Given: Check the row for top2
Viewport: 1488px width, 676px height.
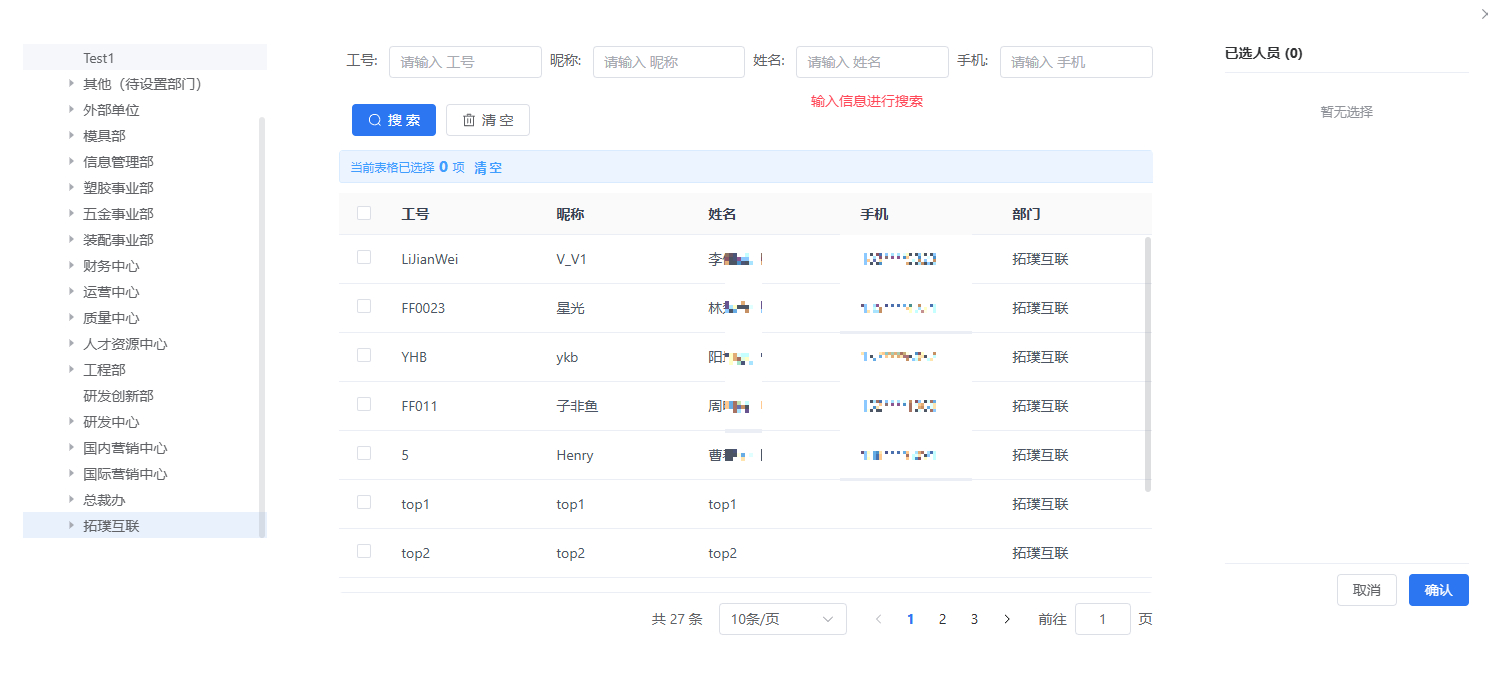Looking at the screenshot, I should [x=364, y=552].
